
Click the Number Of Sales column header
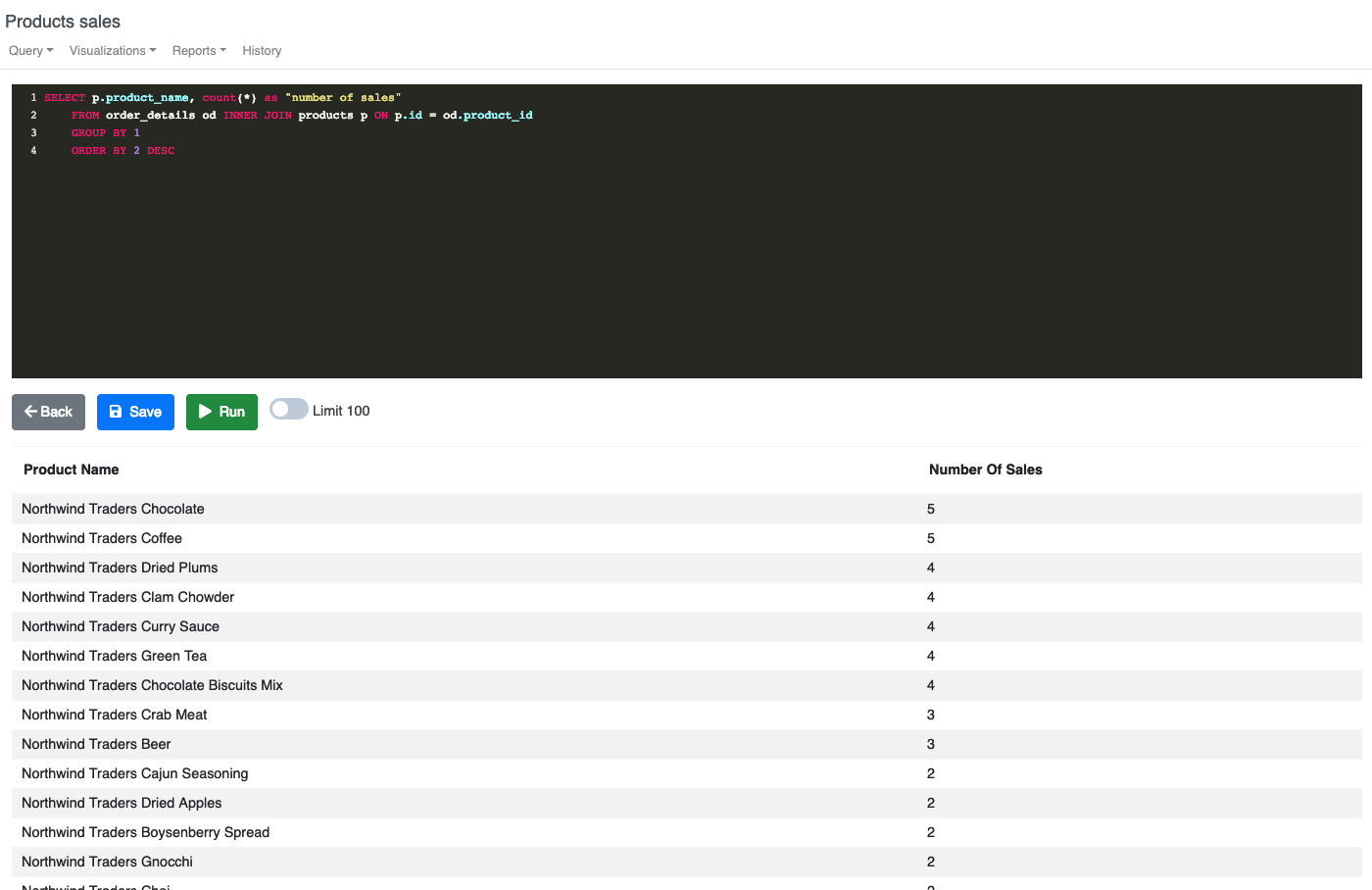[986, 470]
